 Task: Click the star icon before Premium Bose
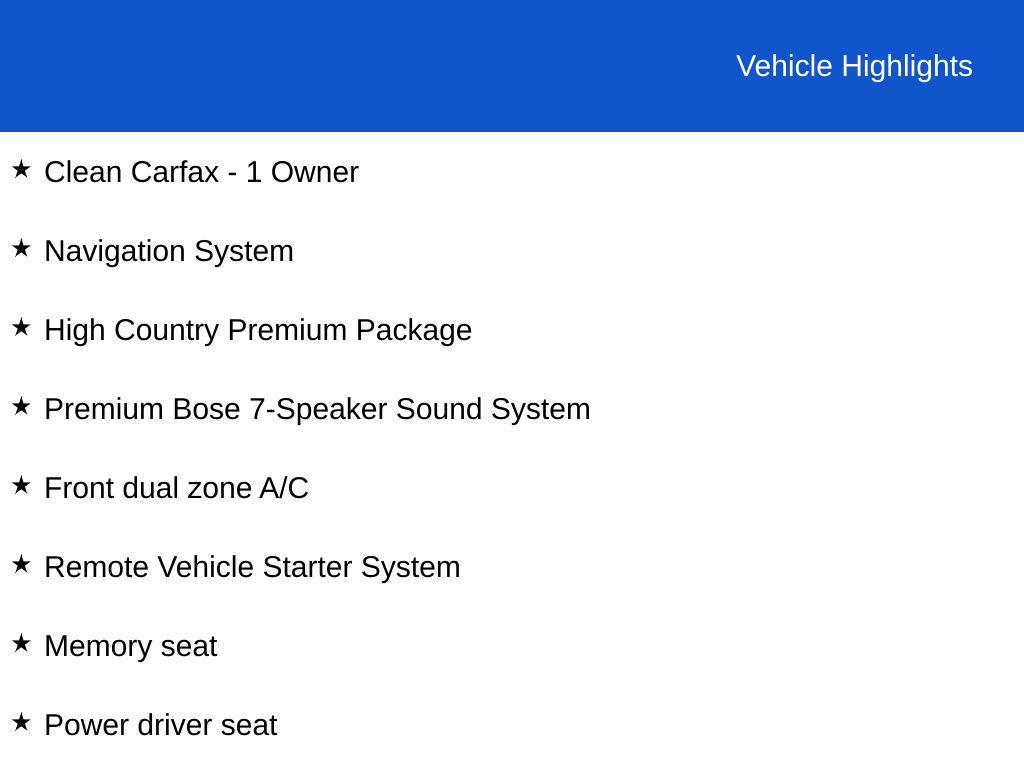21,407
